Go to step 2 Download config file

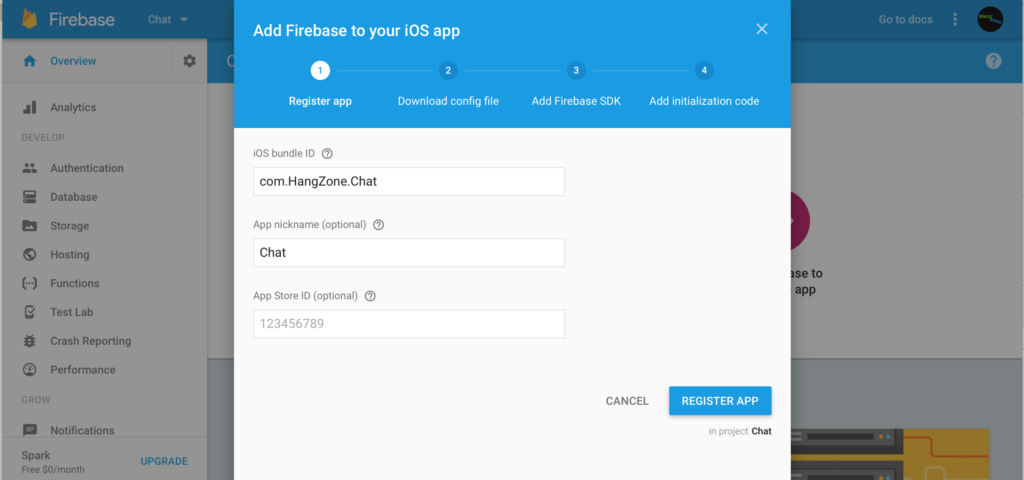[x=448, y=71]
